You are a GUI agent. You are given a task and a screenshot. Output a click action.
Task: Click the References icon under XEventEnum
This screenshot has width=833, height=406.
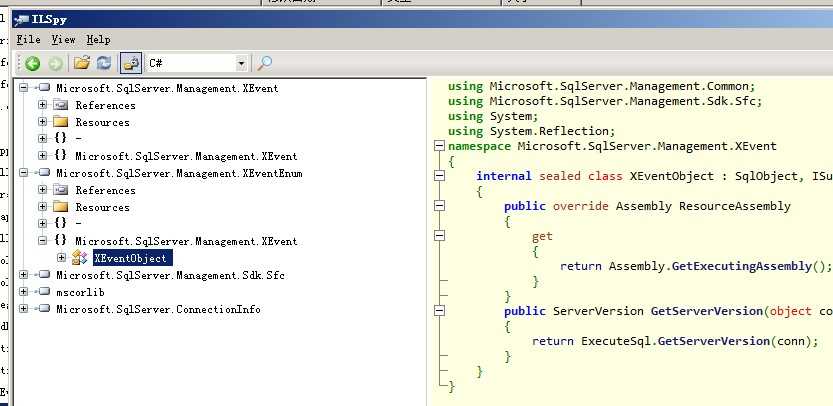(x=61, y=190)
